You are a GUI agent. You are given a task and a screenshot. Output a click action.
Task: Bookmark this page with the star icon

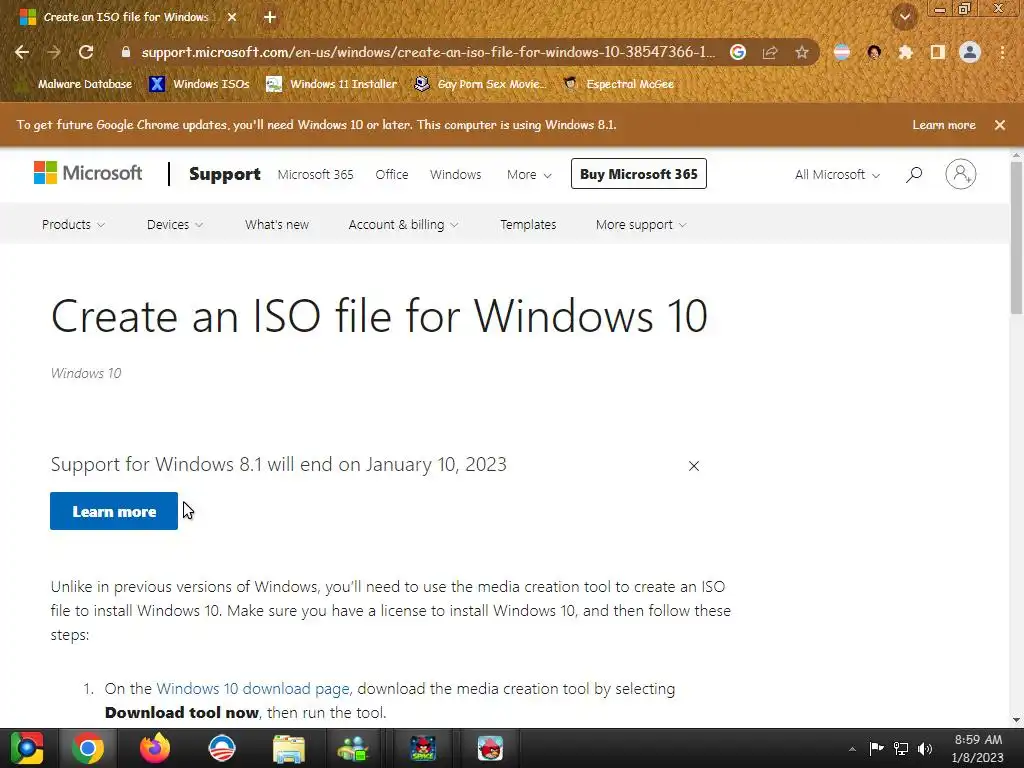802,52
